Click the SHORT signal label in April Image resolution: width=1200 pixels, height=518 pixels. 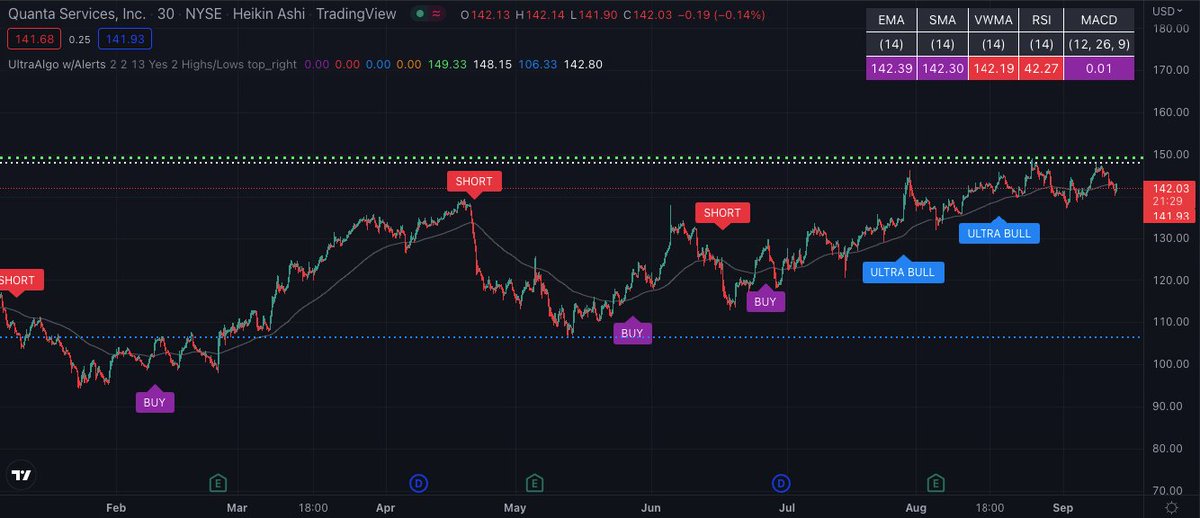tap(473, 181)
